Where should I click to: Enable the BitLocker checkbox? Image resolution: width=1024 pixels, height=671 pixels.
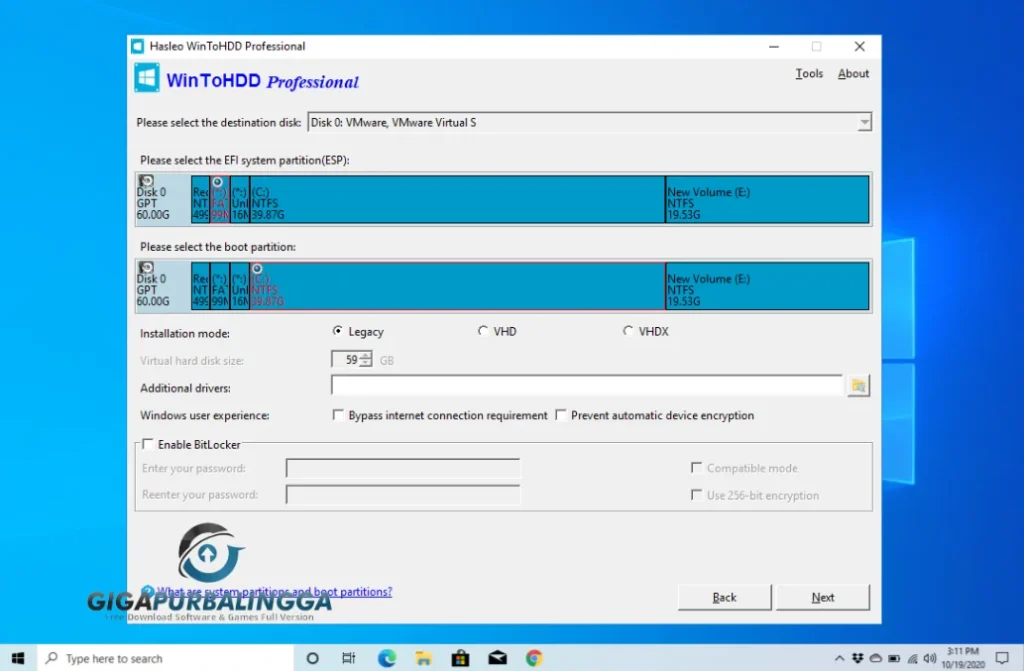[148, 444]
